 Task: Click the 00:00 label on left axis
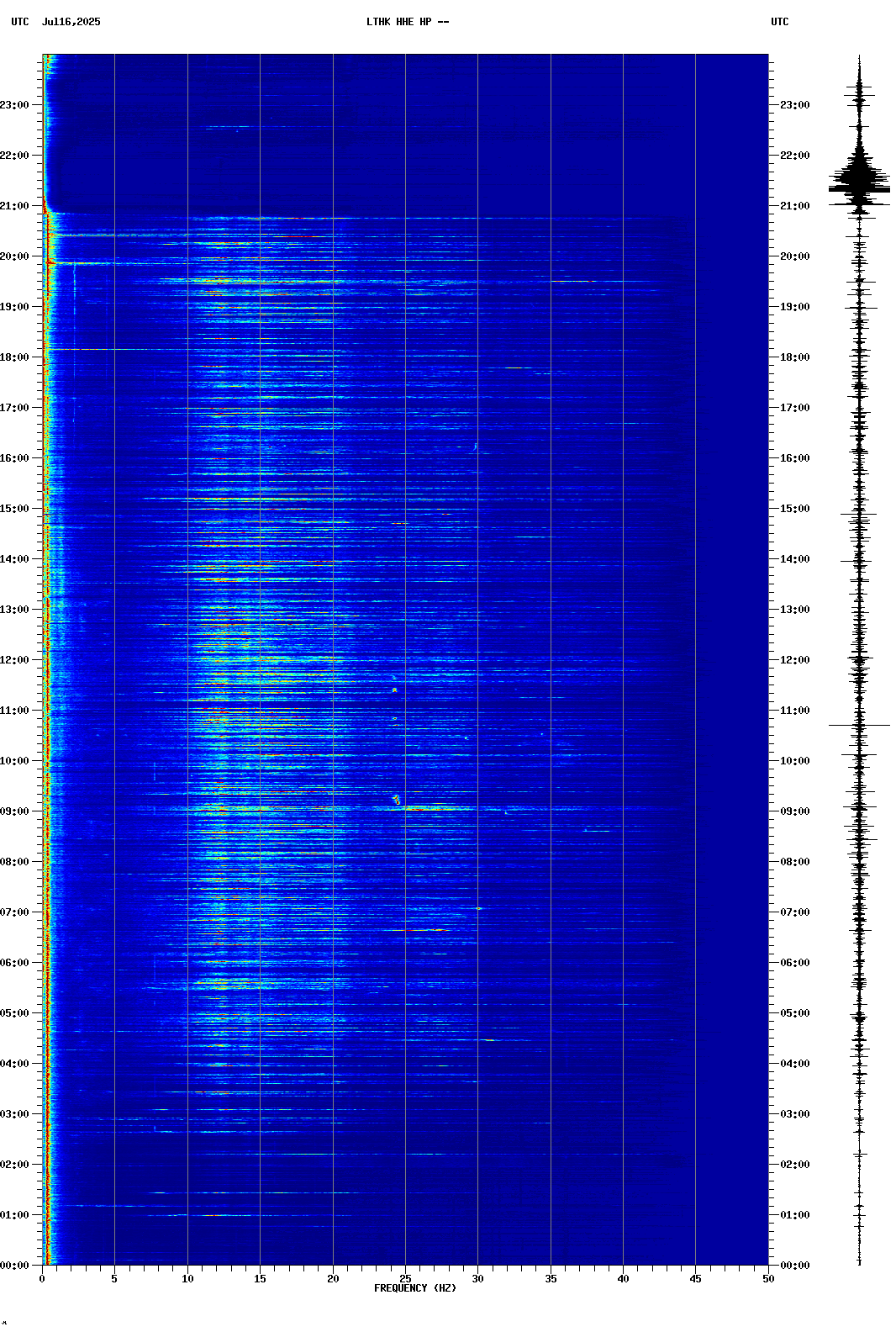[14, 1266]
